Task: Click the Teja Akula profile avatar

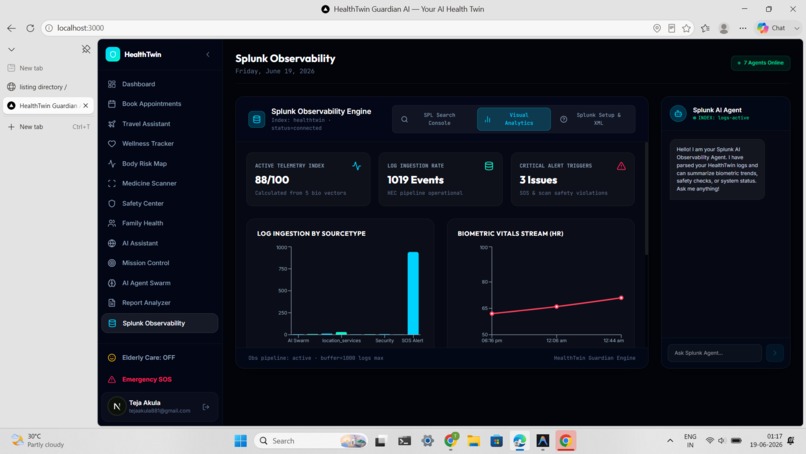Action: coord(117,407)
